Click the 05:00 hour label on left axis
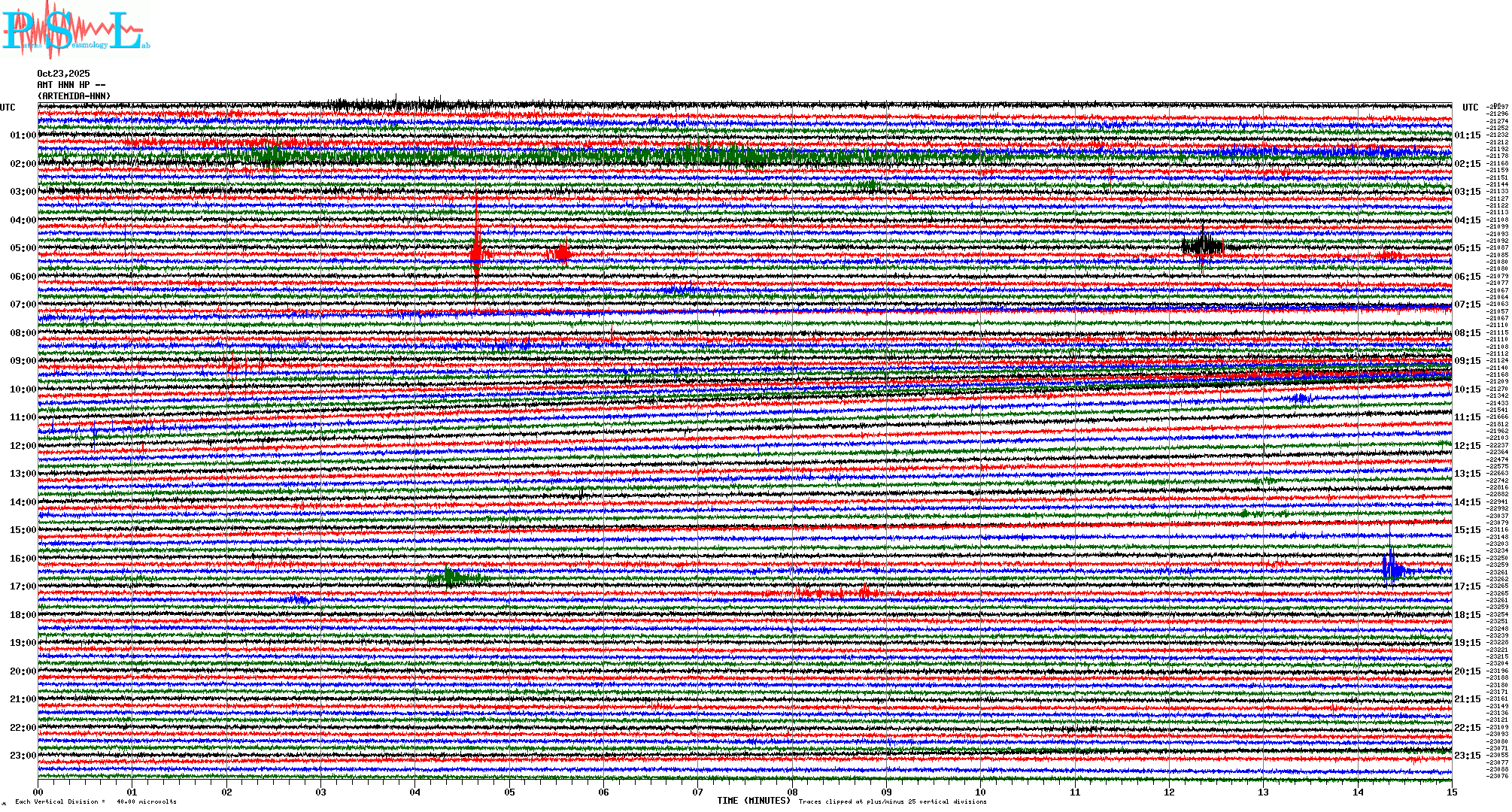 pos(23,248)
